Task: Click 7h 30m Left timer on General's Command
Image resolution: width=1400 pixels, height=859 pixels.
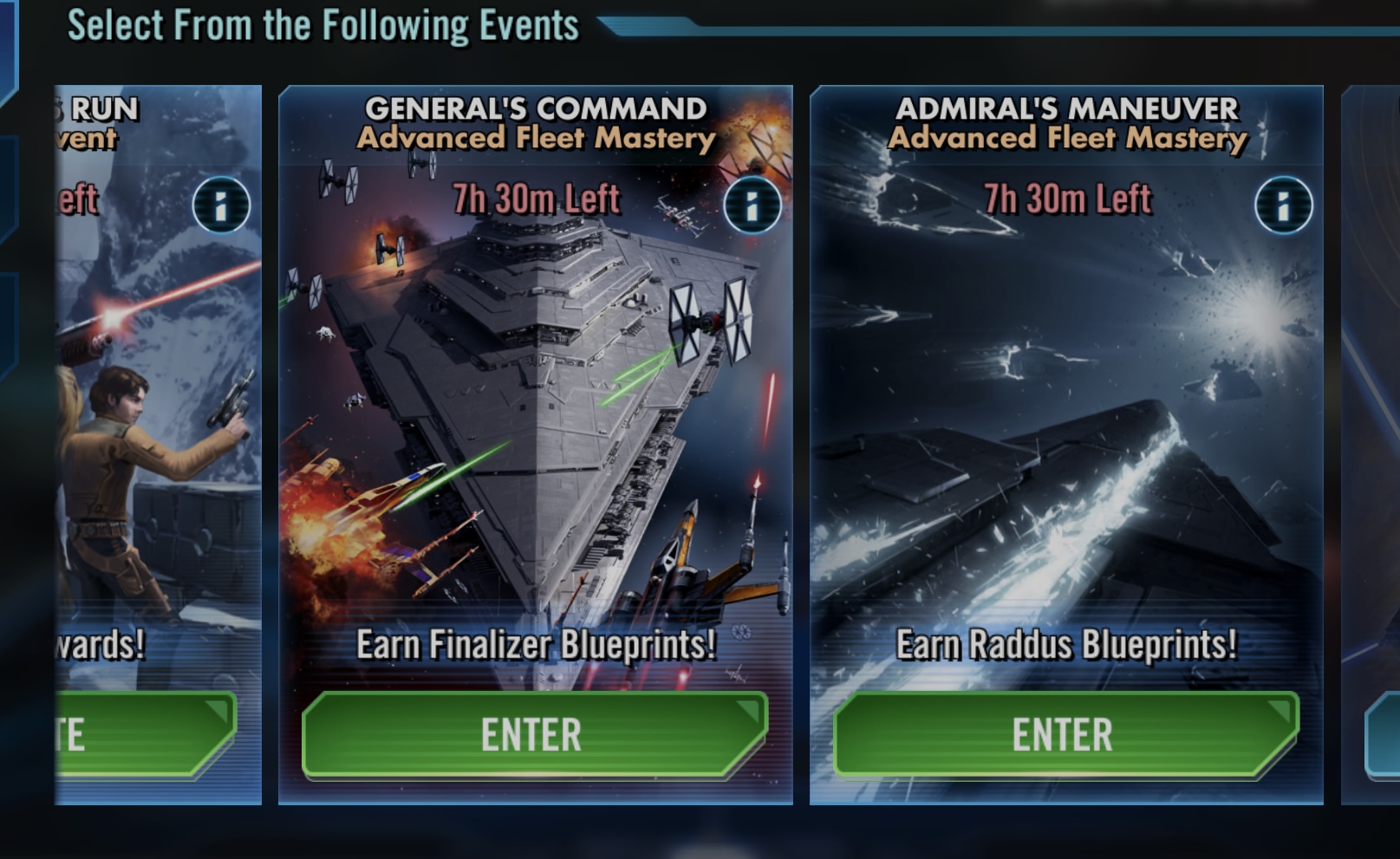Action: (536, 199)
